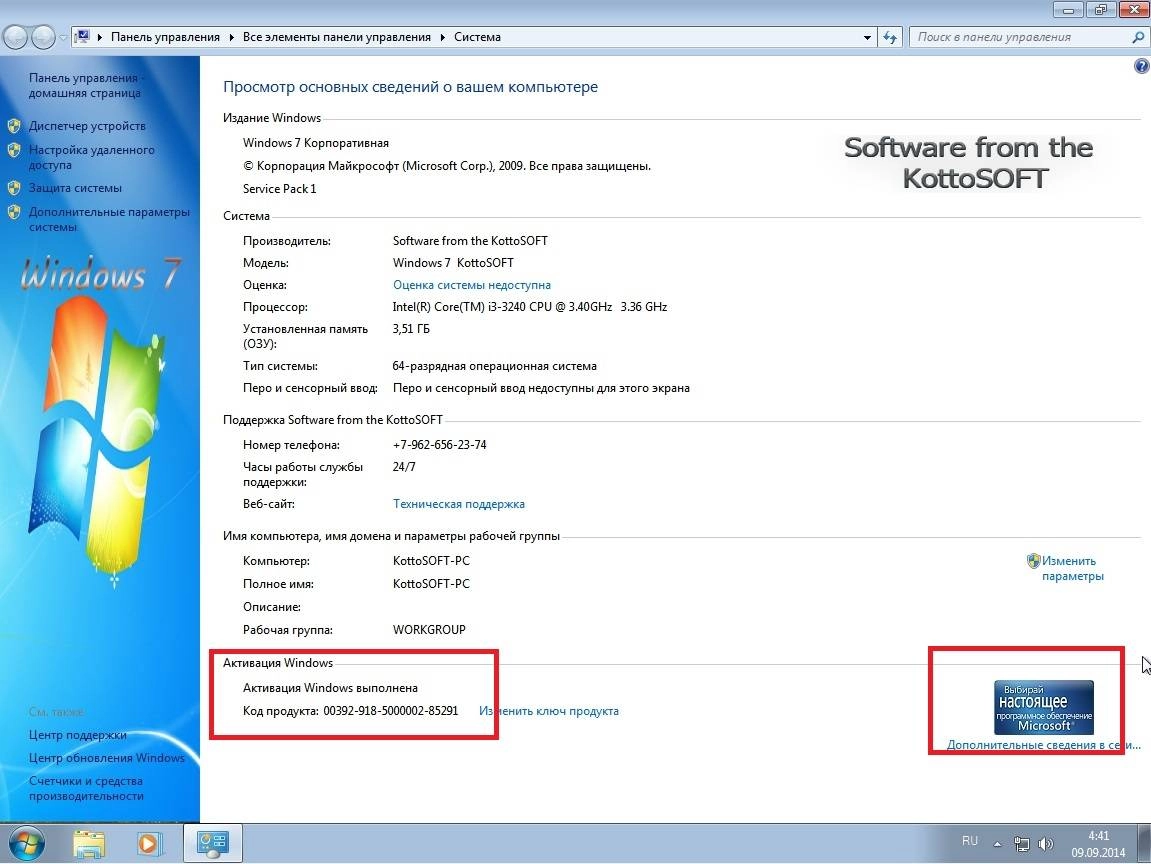1151x864 pixels.
Task: Expand arrow after Все элементы панели управления
Action: (443, 37)
